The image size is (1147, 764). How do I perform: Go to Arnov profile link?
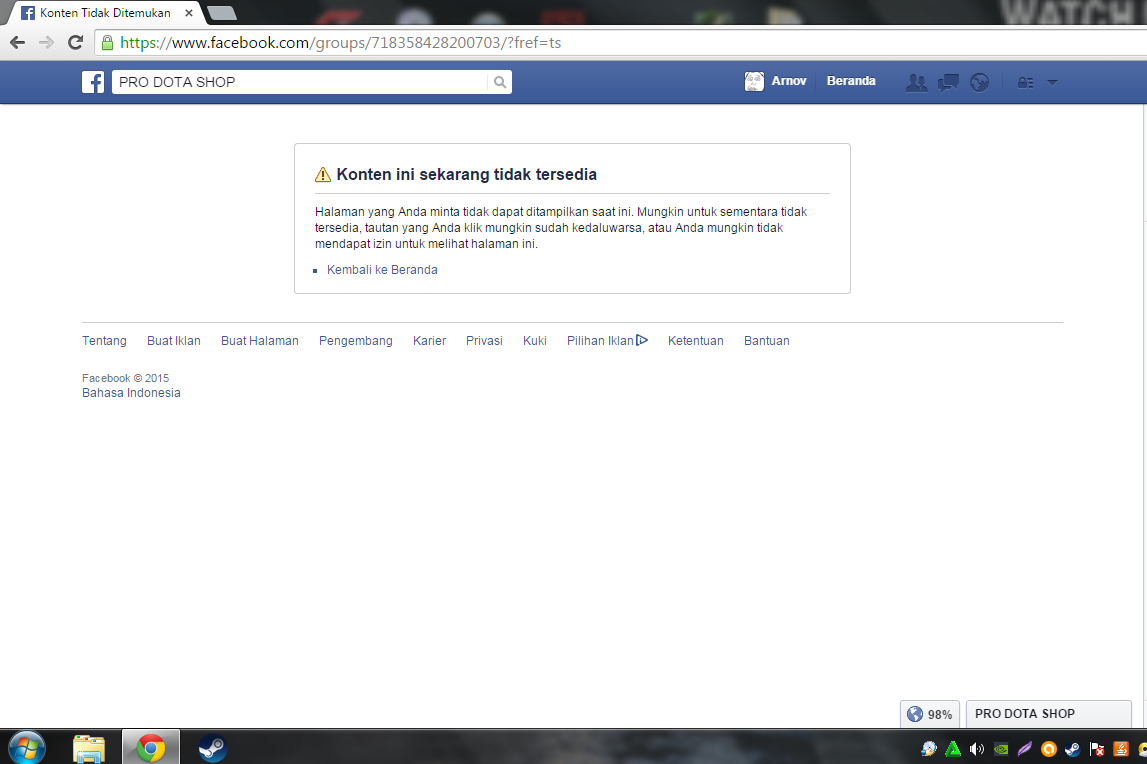point(789,81)
